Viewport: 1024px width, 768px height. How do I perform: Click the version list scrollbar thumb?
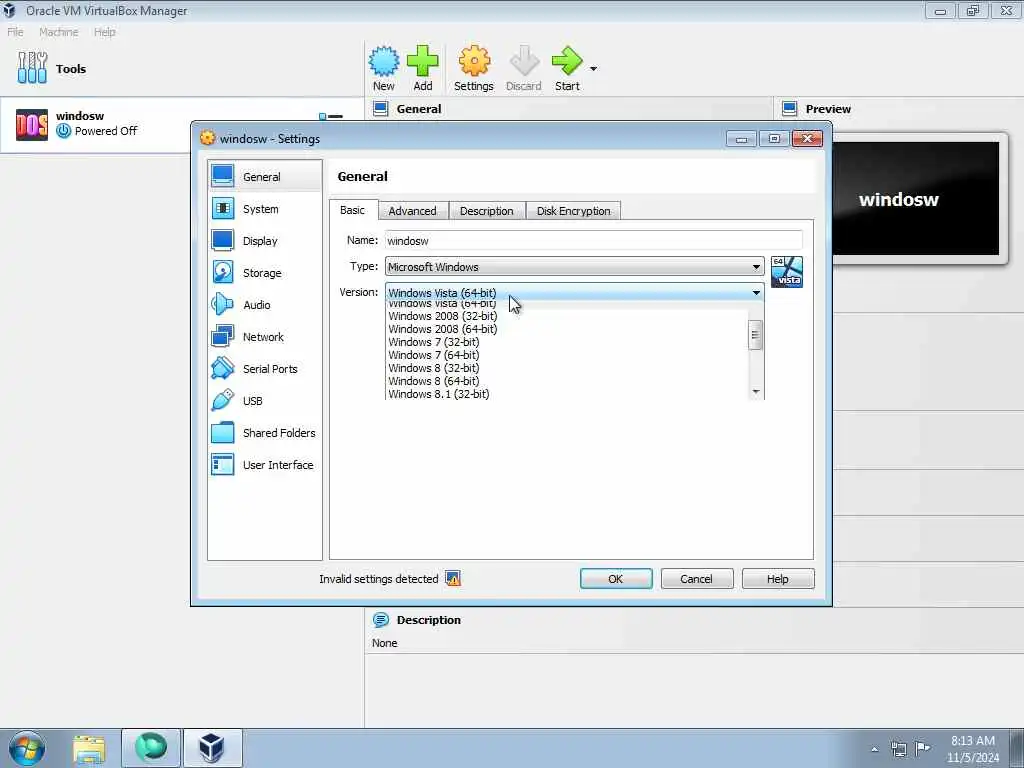pos(756,336)
